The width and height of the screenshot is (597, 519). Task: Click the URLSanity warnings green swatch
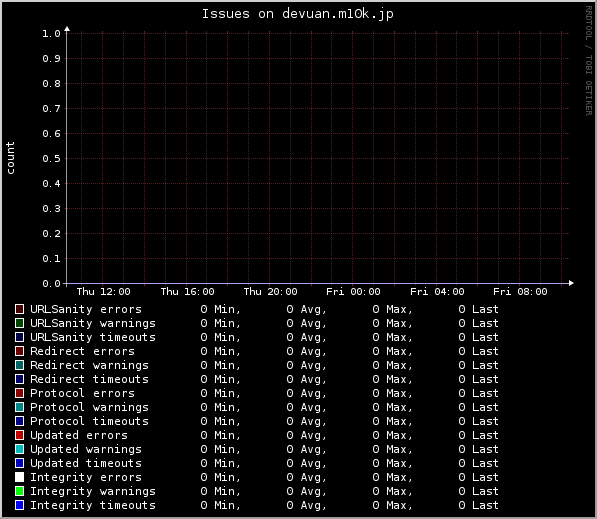19,323
